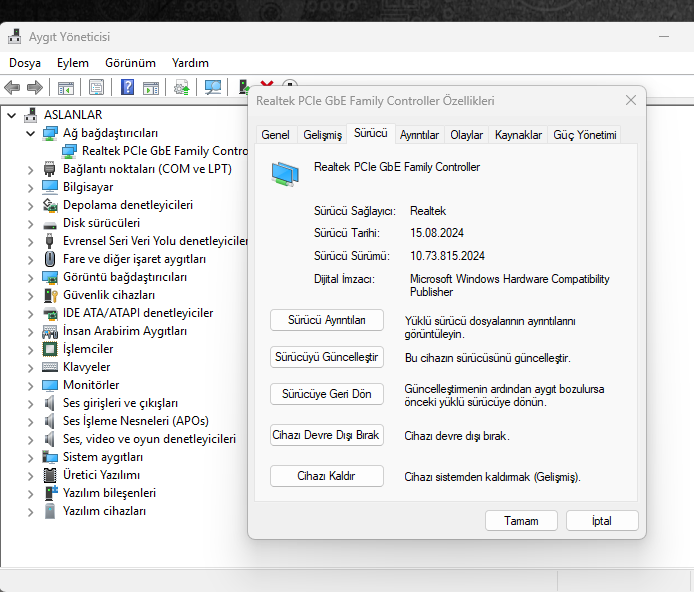Collapse the ASLANLAR root node
This screenshot has height=592, width=694.
(x=12, y=116)
